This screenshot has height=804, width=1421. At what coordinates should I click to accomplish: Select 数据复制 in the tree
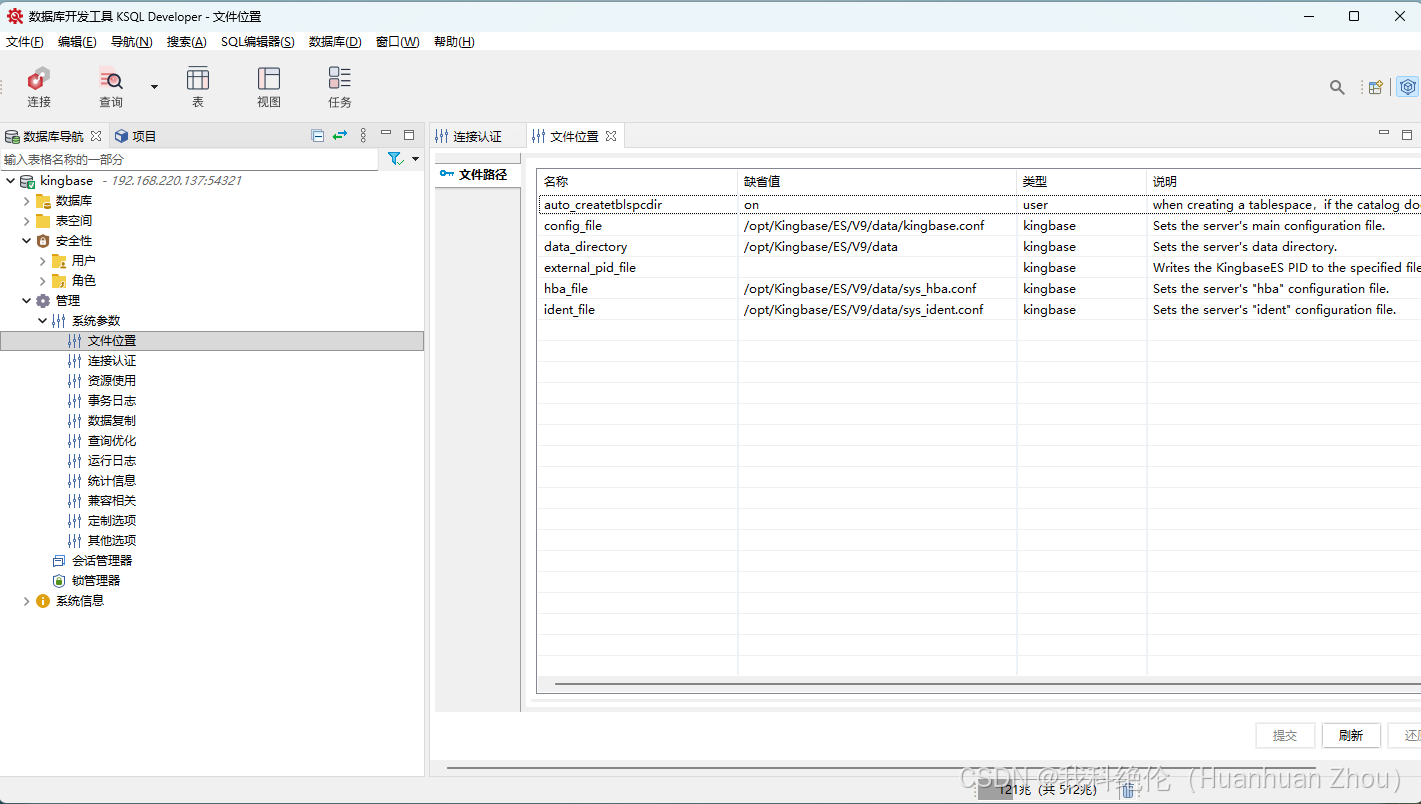[x=111, y=421]
